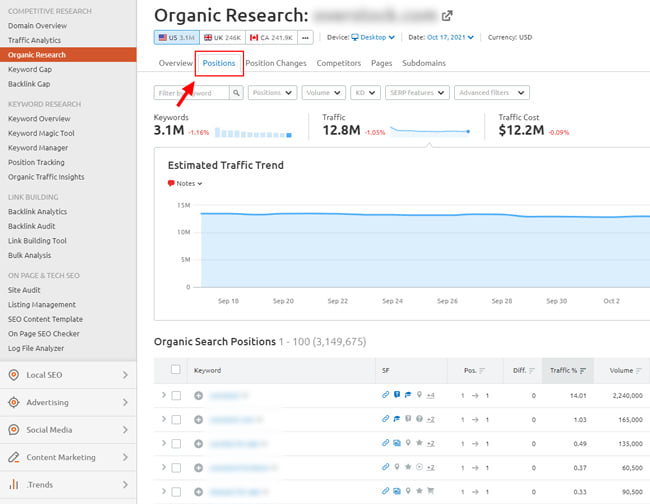Expand the Notes dropdown
The height and width of the screenshot is (504, 650).
[x=185, y=183]
